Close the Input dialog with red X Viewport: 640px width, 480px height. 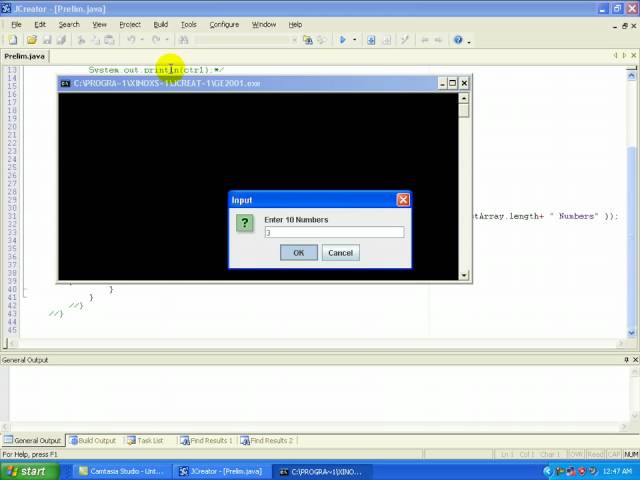point(403,200)
